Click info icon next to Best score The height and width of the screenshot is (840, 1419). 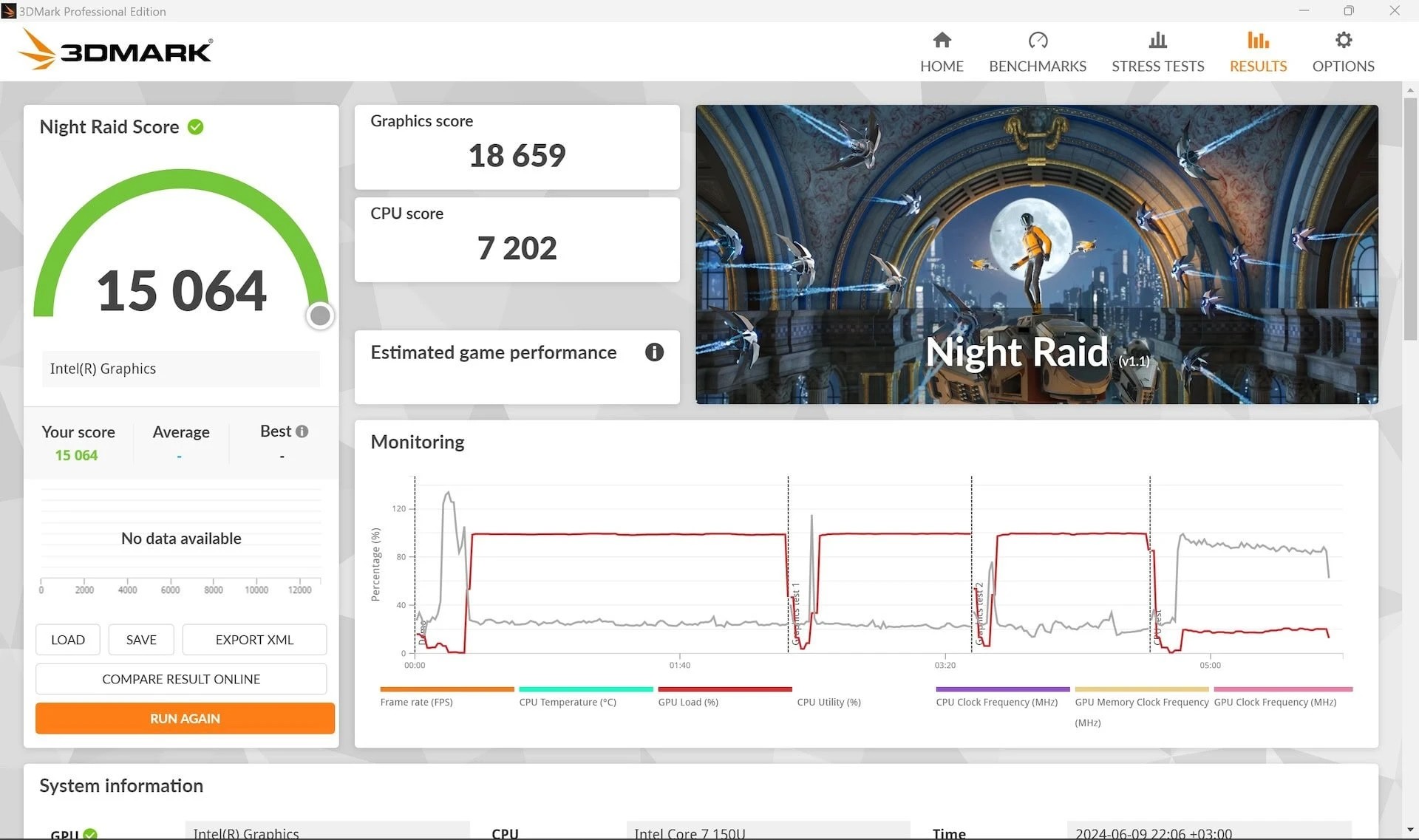click(302, 431)
